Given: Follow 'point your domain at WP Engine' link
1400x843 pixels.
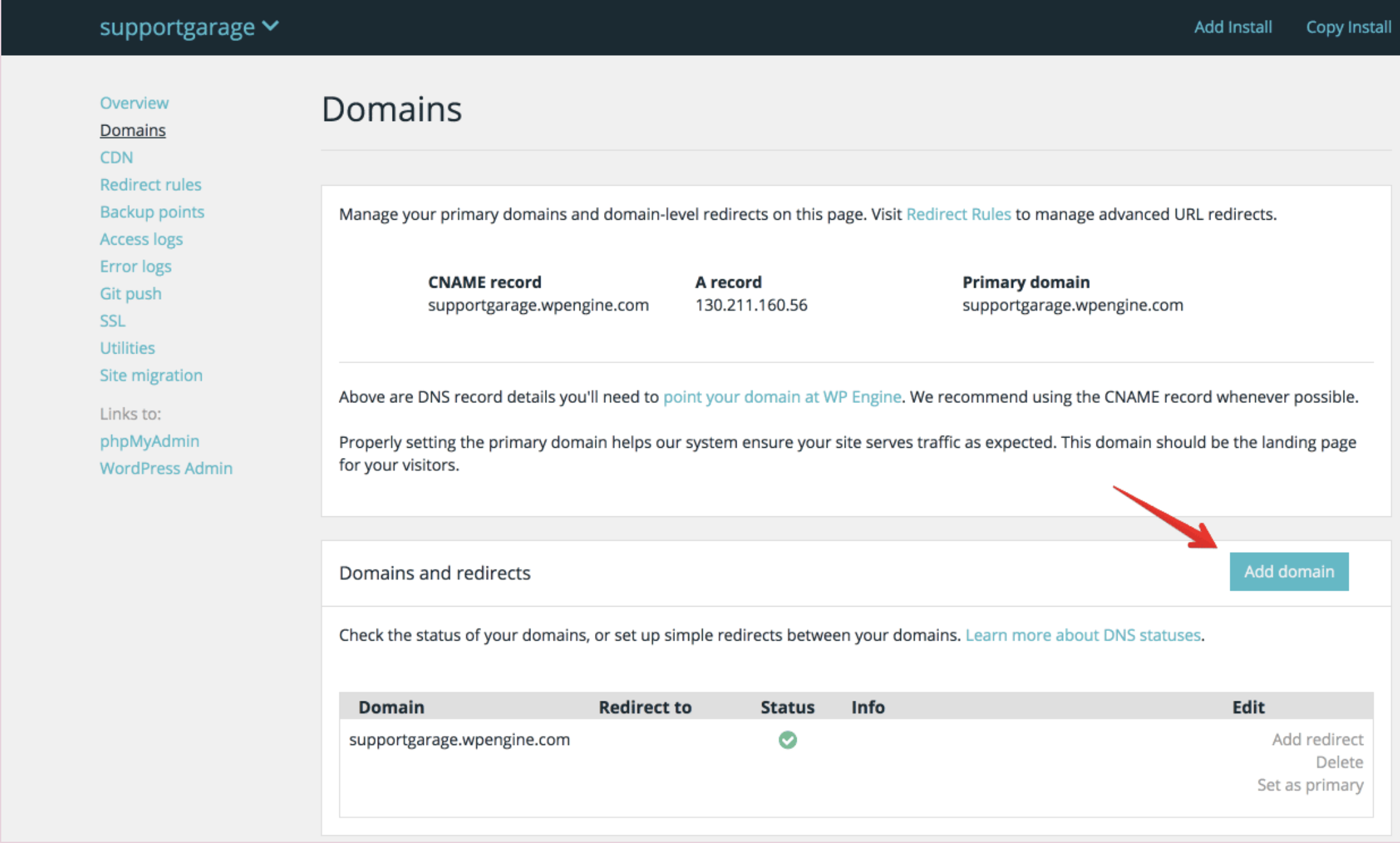Looking at the screenshot, I should pos(782,397).
